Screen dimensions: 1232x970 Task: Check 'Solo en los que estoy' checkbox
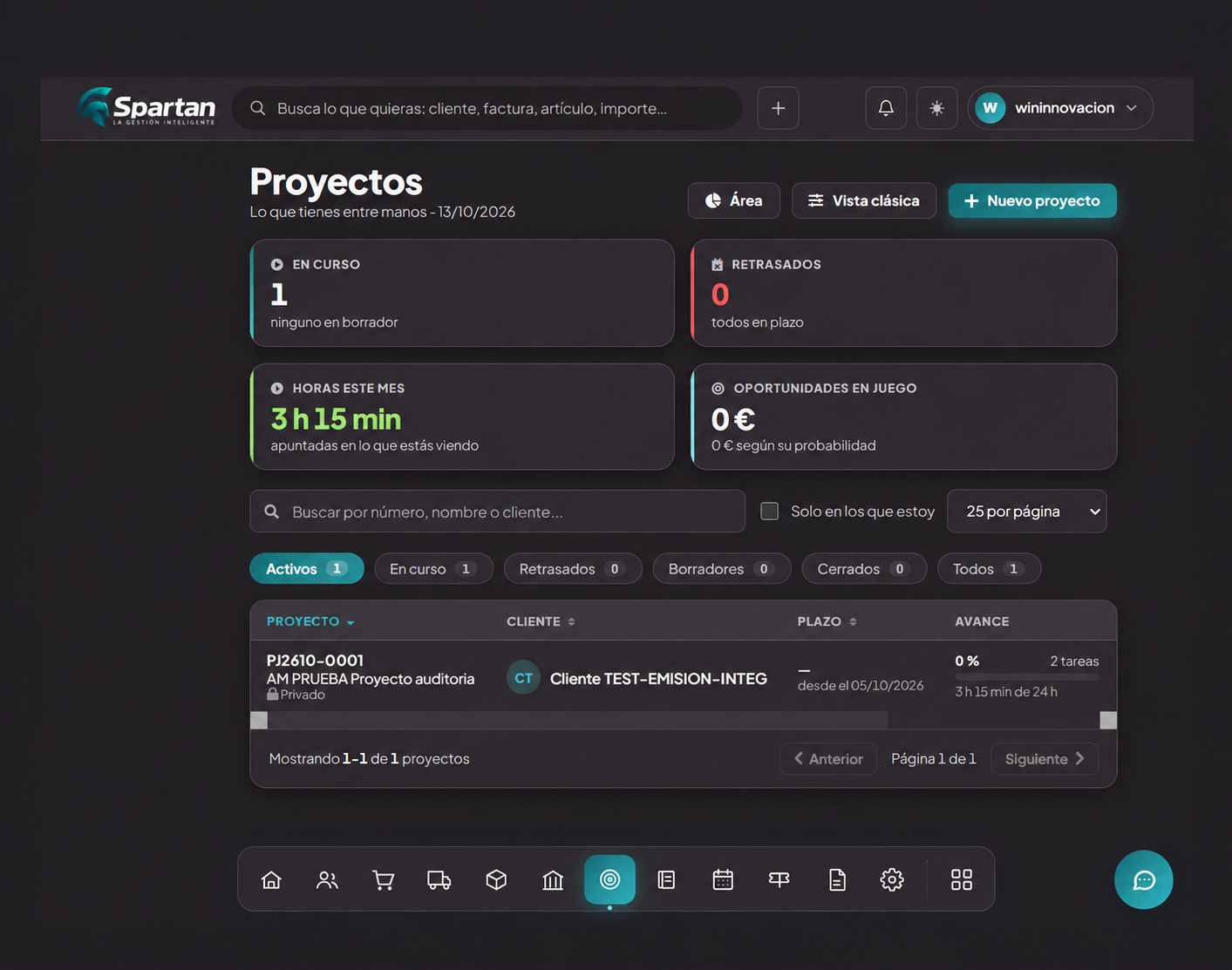pyautogui.click(x=769, y=511)
